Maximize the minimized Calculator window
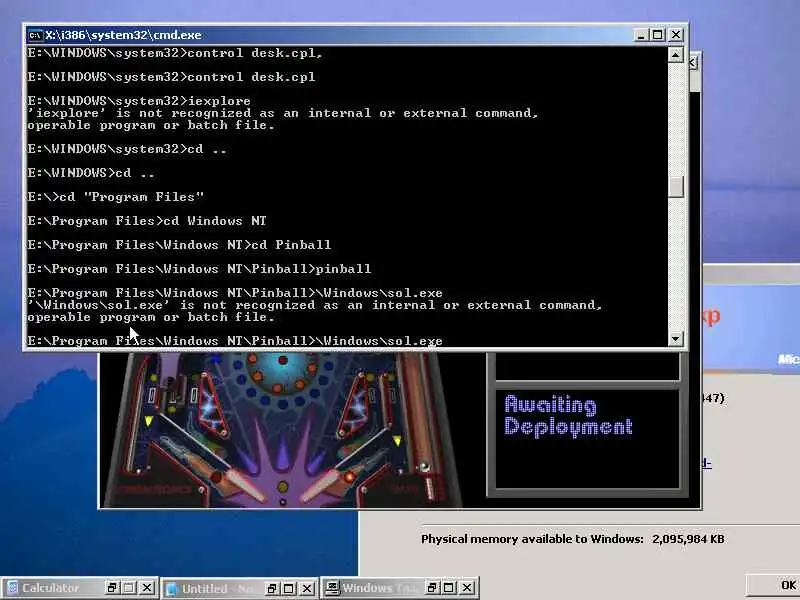The width and height of the screenshot is (800, 600). click(x=129, y=588)
